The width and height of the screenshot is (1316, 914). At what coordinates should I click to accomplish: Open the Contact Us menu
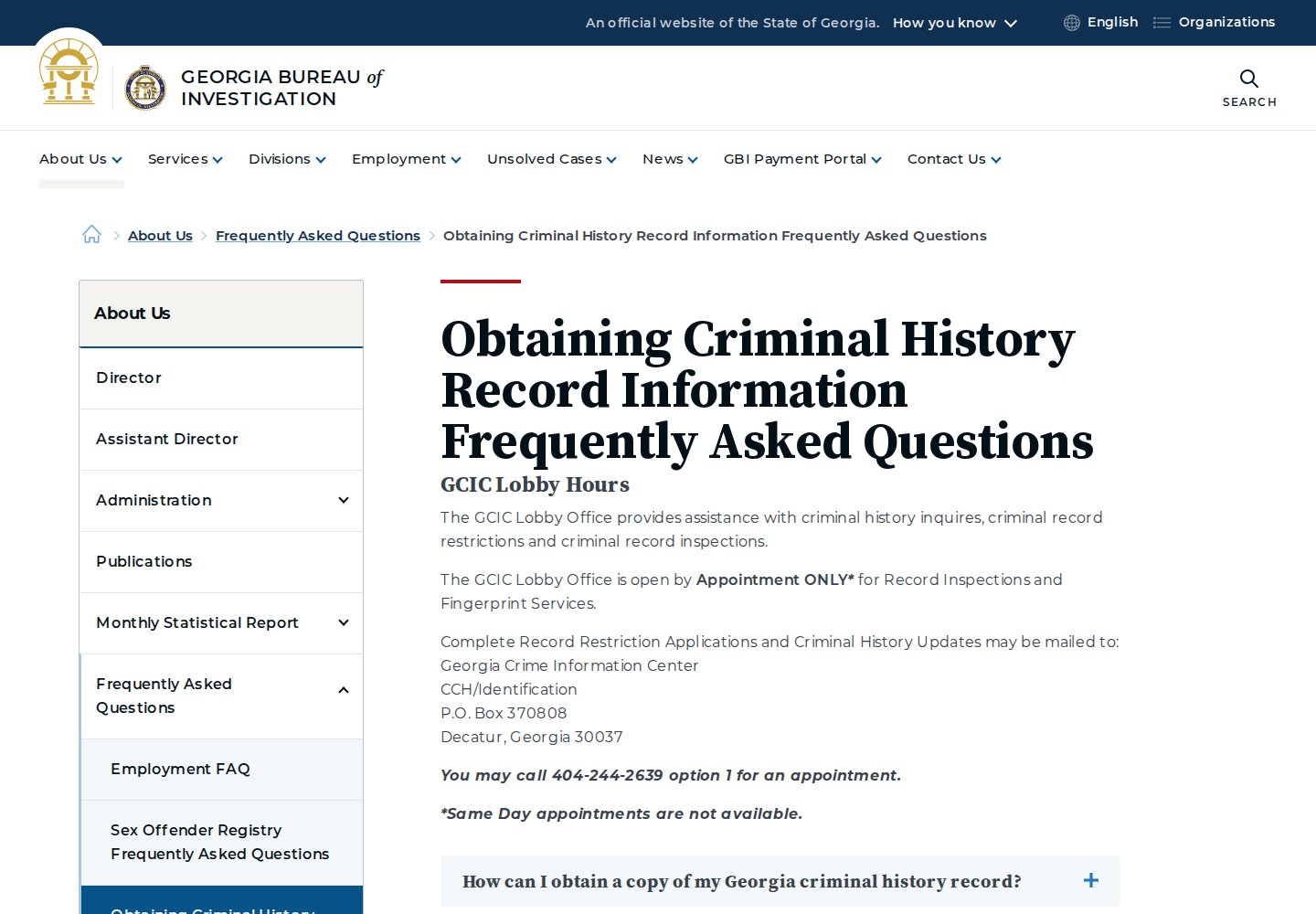tap(954, 159)
